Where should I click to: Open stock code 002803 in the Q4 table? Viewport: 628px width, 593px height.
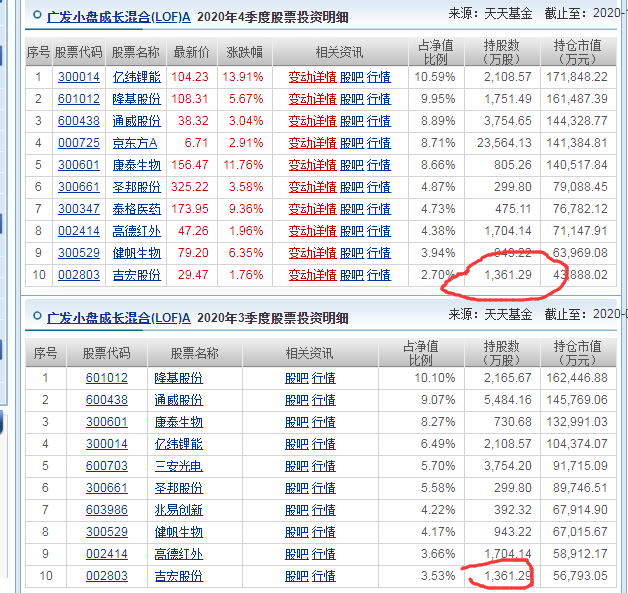(x=79, y=275)
